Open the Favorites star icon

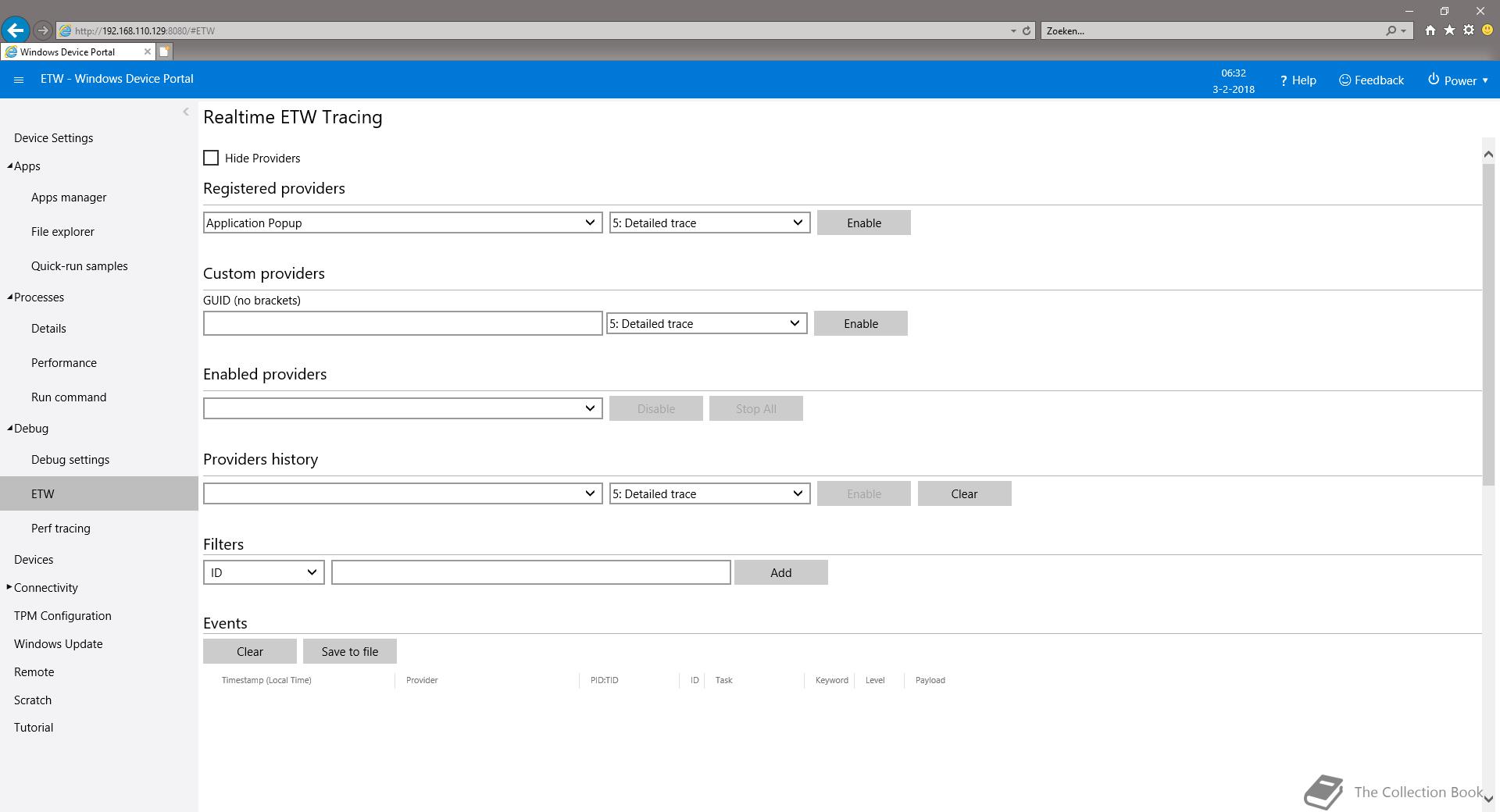point(1449,30)
